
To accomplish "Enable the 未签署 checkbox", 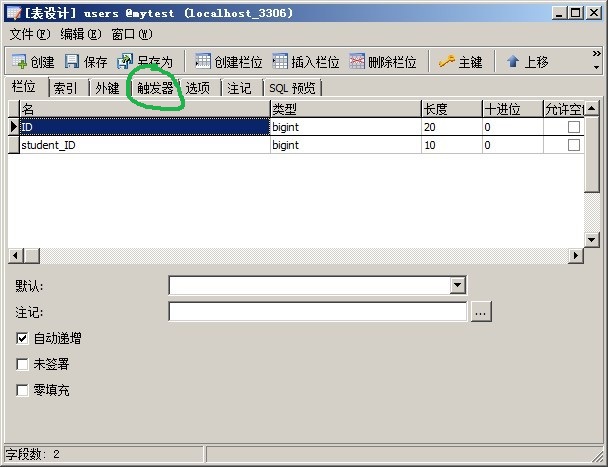I will (x=22, y=364).
